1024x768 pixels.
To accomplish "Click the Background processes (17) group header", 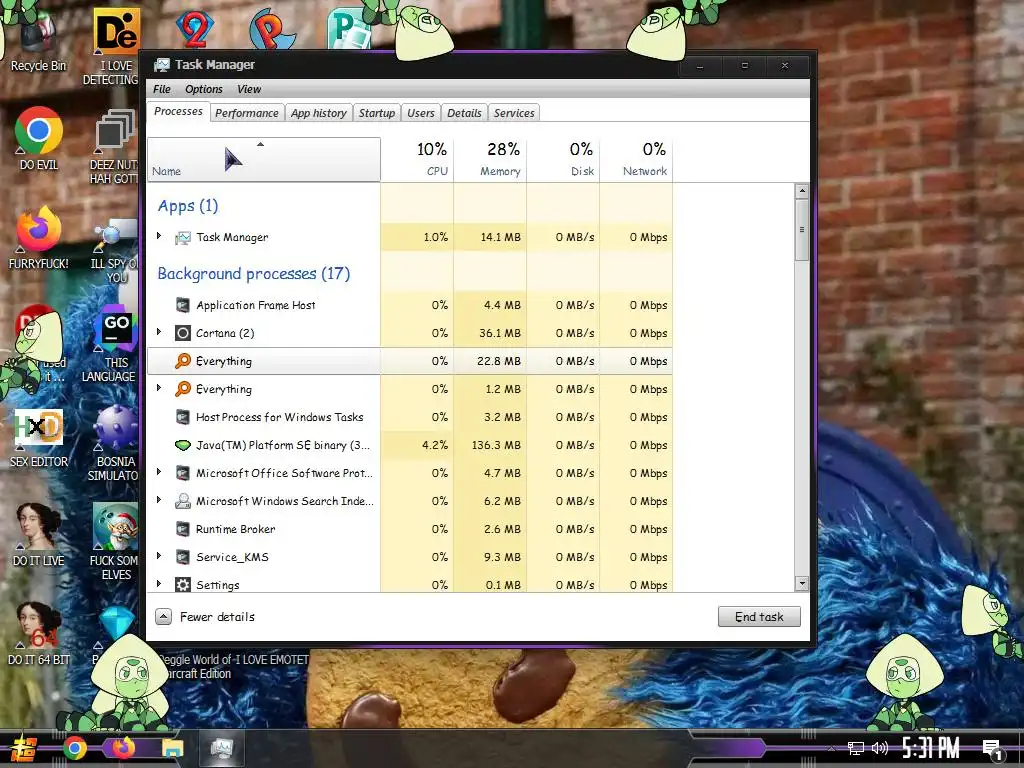I will click(x=253, y=274).
